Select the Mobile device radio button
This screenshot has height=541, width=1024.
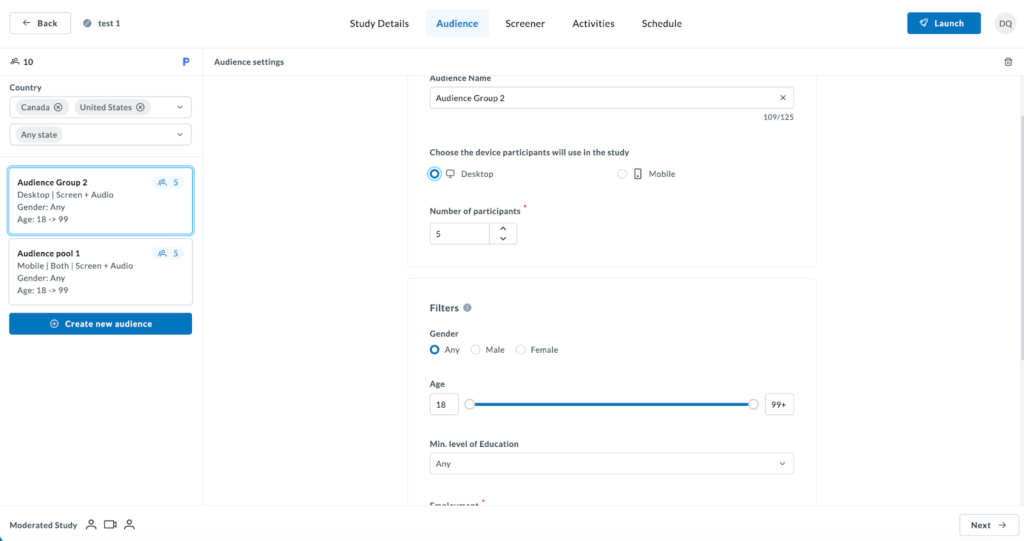[622, 174]
